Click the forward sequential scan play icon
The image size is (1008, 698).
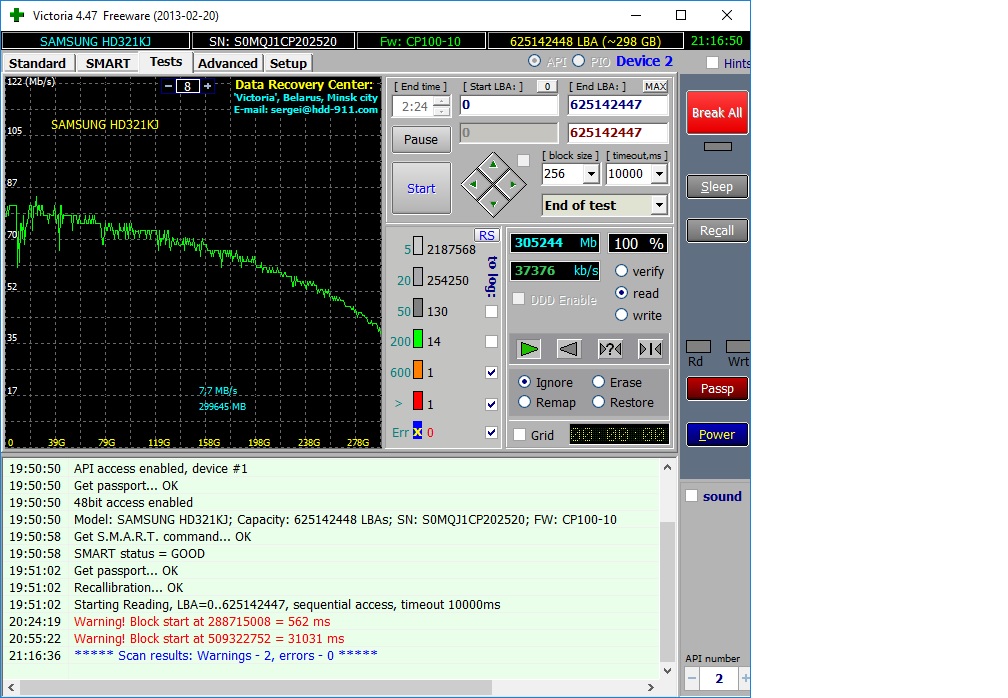(530, 349)
